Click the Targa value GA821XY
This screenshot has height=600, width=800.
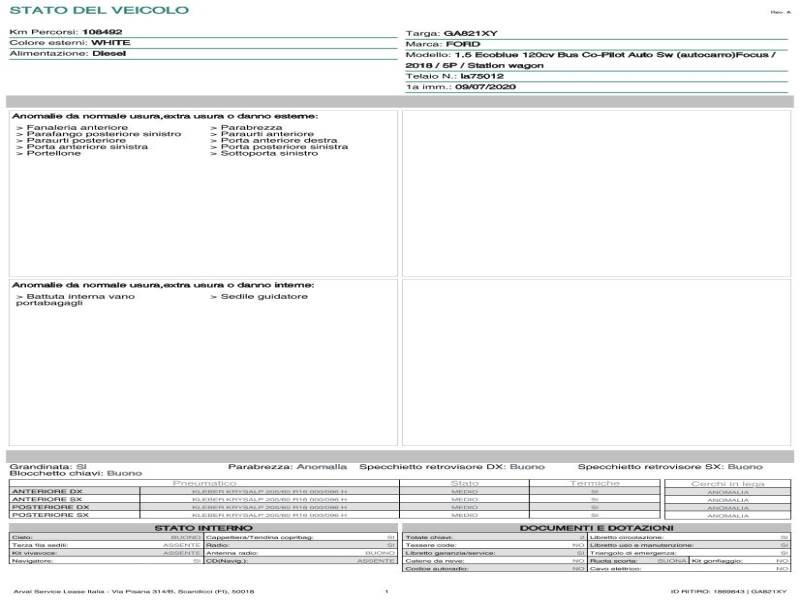coord(470,33)
